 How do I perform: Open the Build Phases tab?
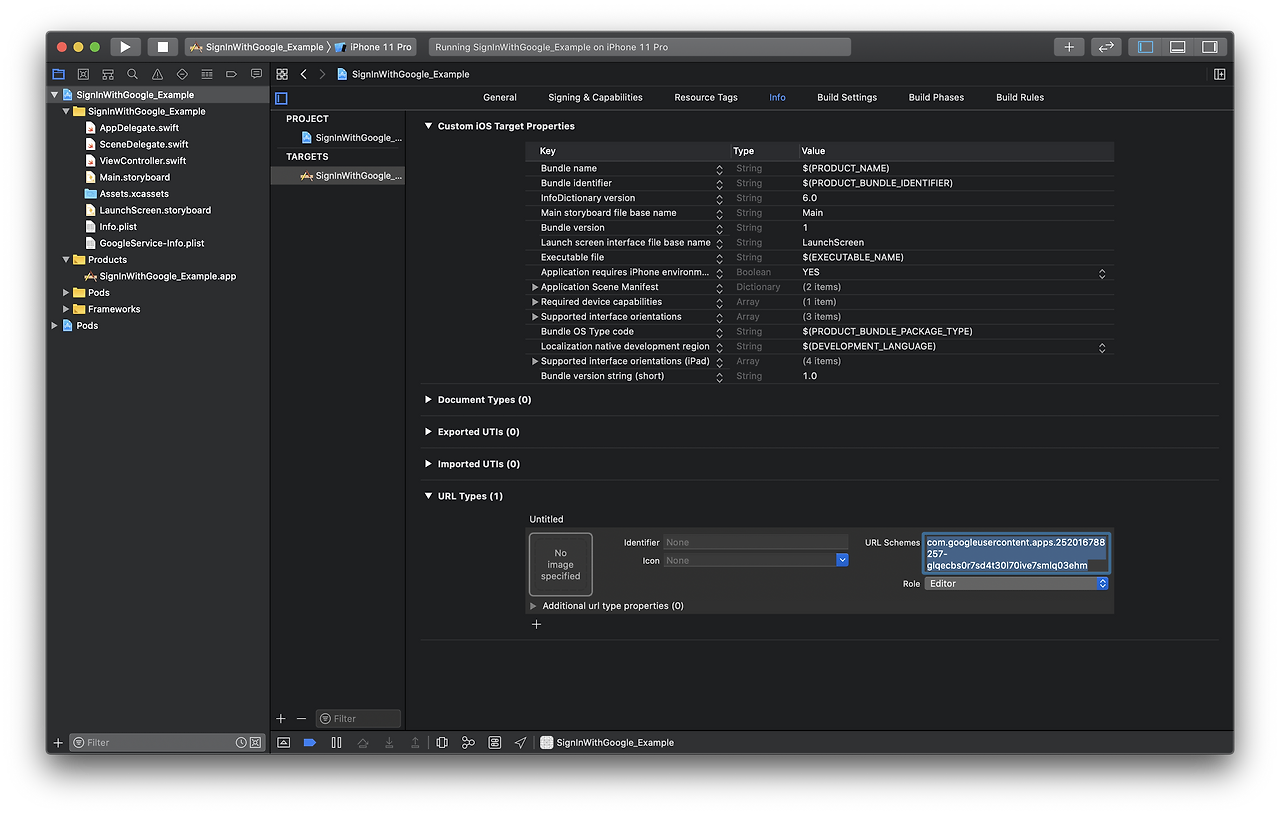click(x=934, y=97)
